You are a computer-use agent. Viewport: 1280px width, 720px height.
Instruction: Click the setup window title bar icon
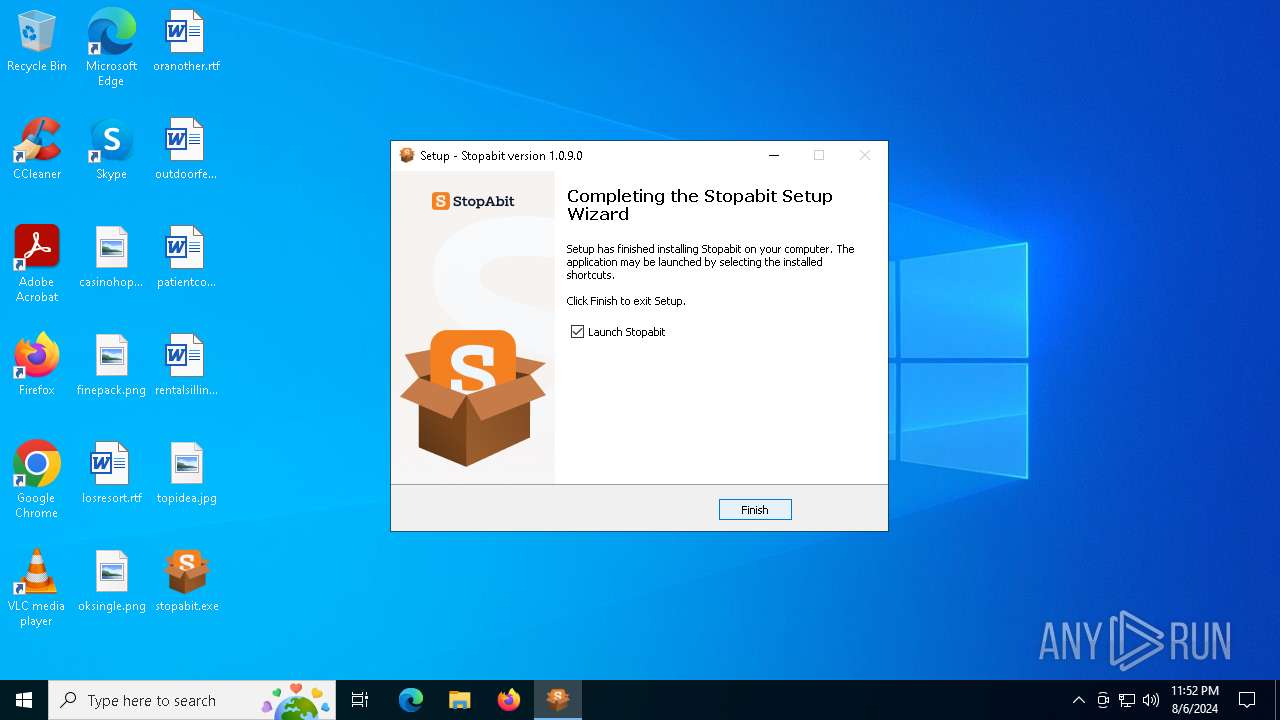(x=407, y=155)
